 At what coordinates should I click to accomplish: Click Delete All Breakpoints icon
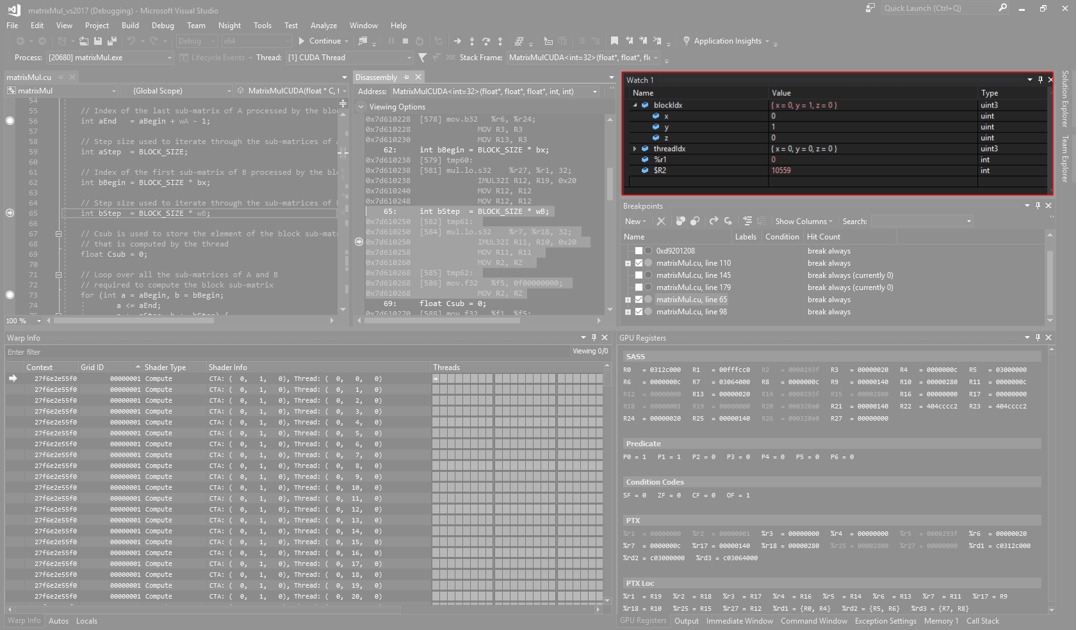[680, 221]
